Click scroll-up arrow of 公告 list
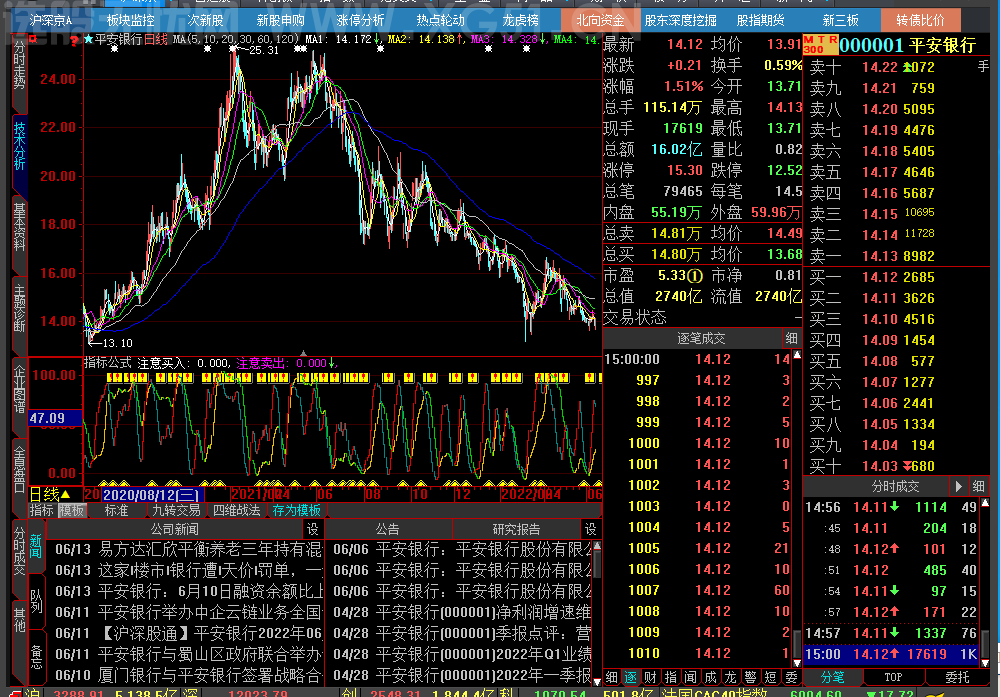Viewport: 1000px width, 697px height. pyautogui.click(x=597, y=546)
